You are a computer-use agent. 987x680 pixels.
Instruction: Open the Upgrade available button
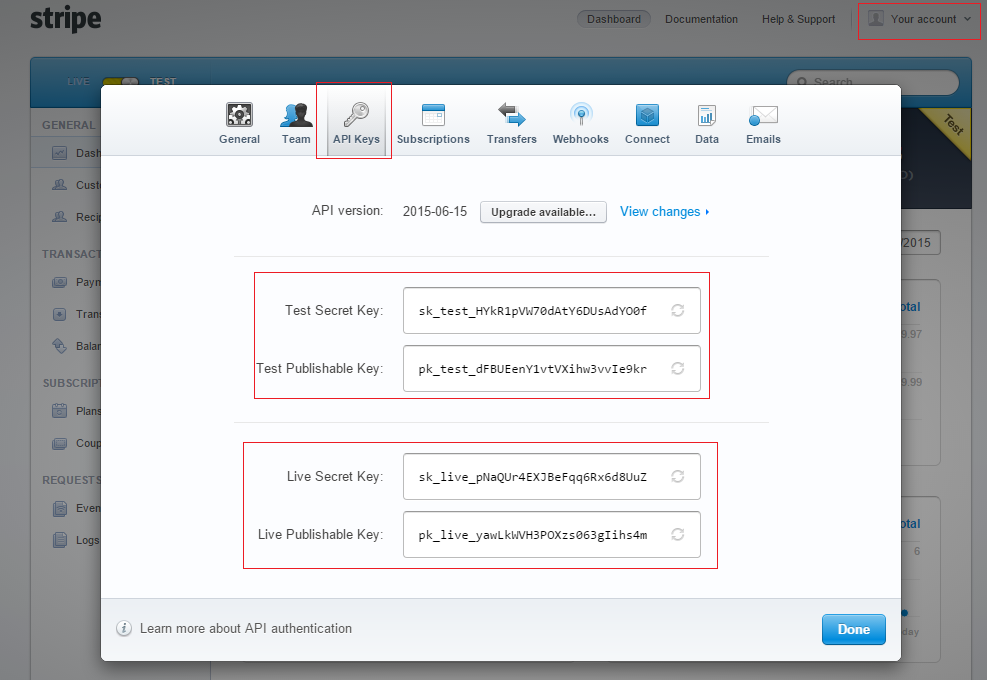tap(543, 212)
